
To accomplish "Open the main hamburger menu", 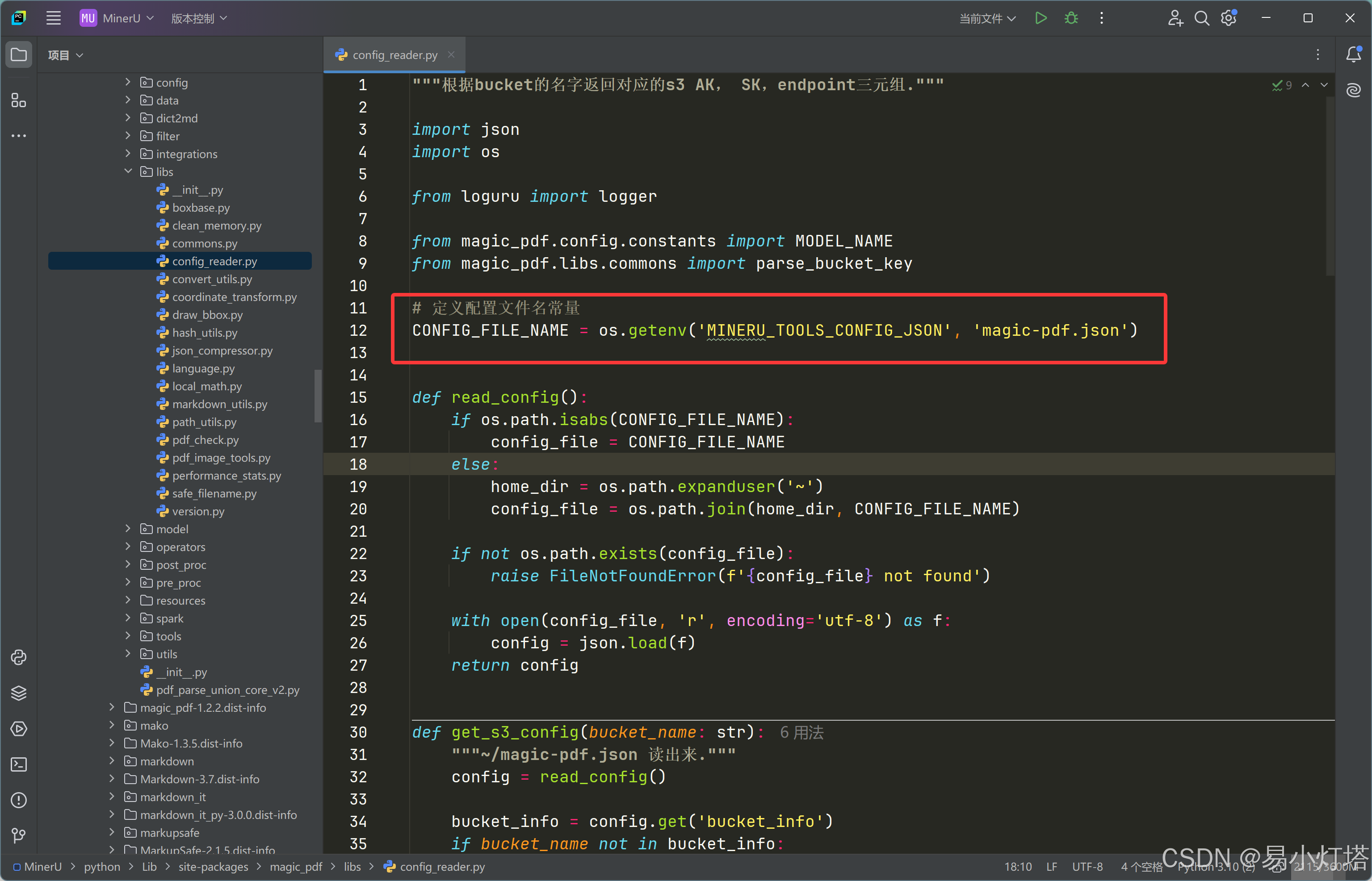I will pyautogui.click(x=53, y=18).
